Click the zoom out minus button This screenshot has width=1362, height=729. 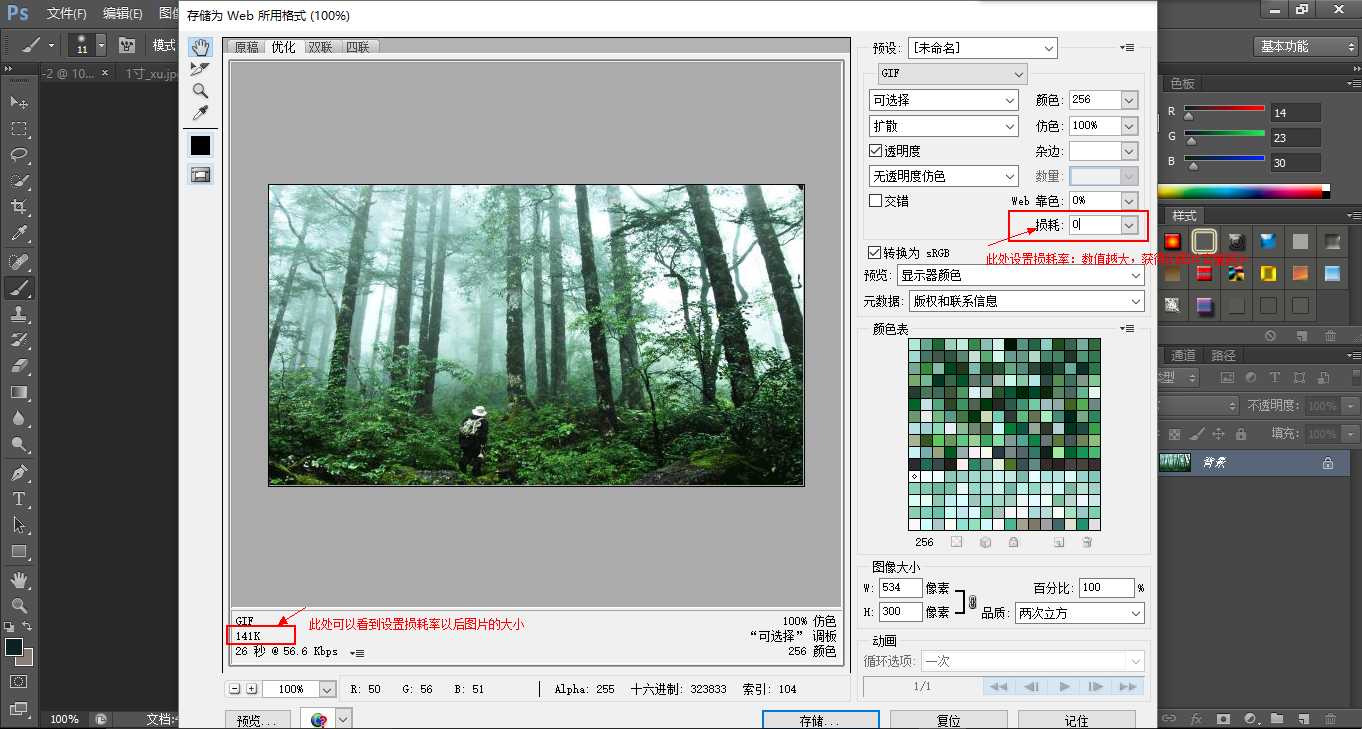(235, 689)
